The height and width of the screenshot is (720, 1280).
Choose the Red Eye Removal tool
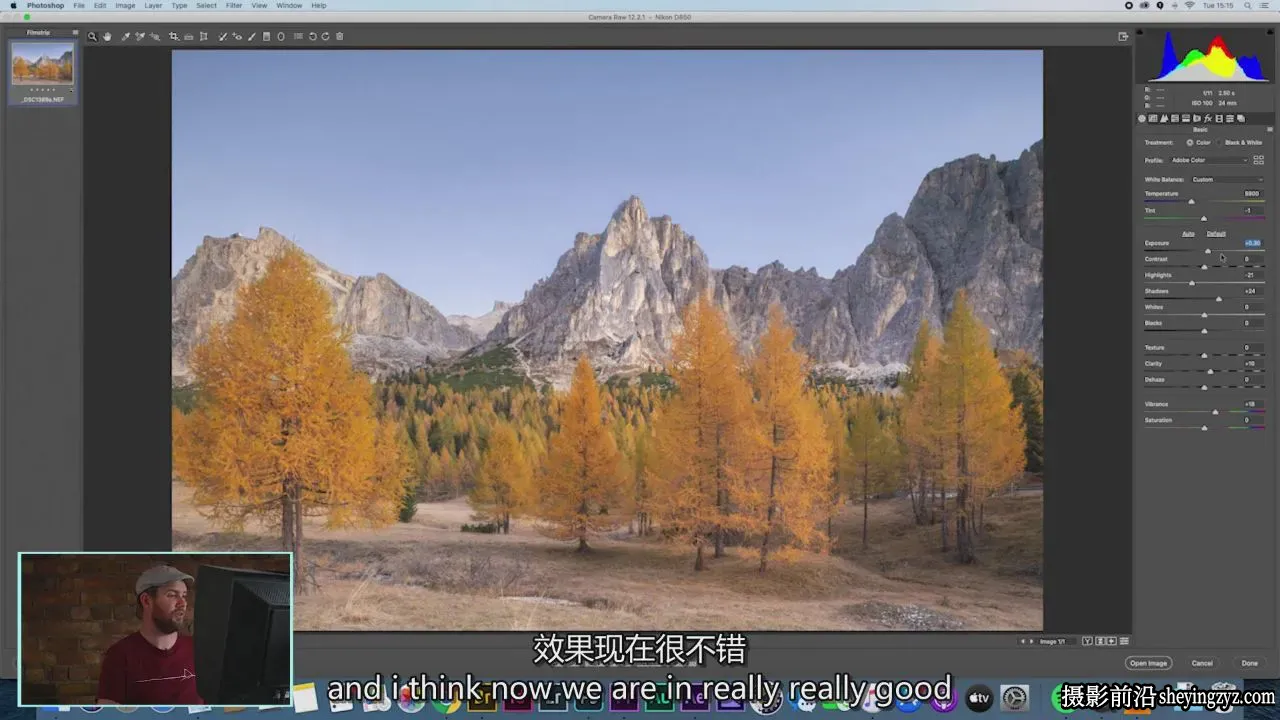(x=237, y=37)
